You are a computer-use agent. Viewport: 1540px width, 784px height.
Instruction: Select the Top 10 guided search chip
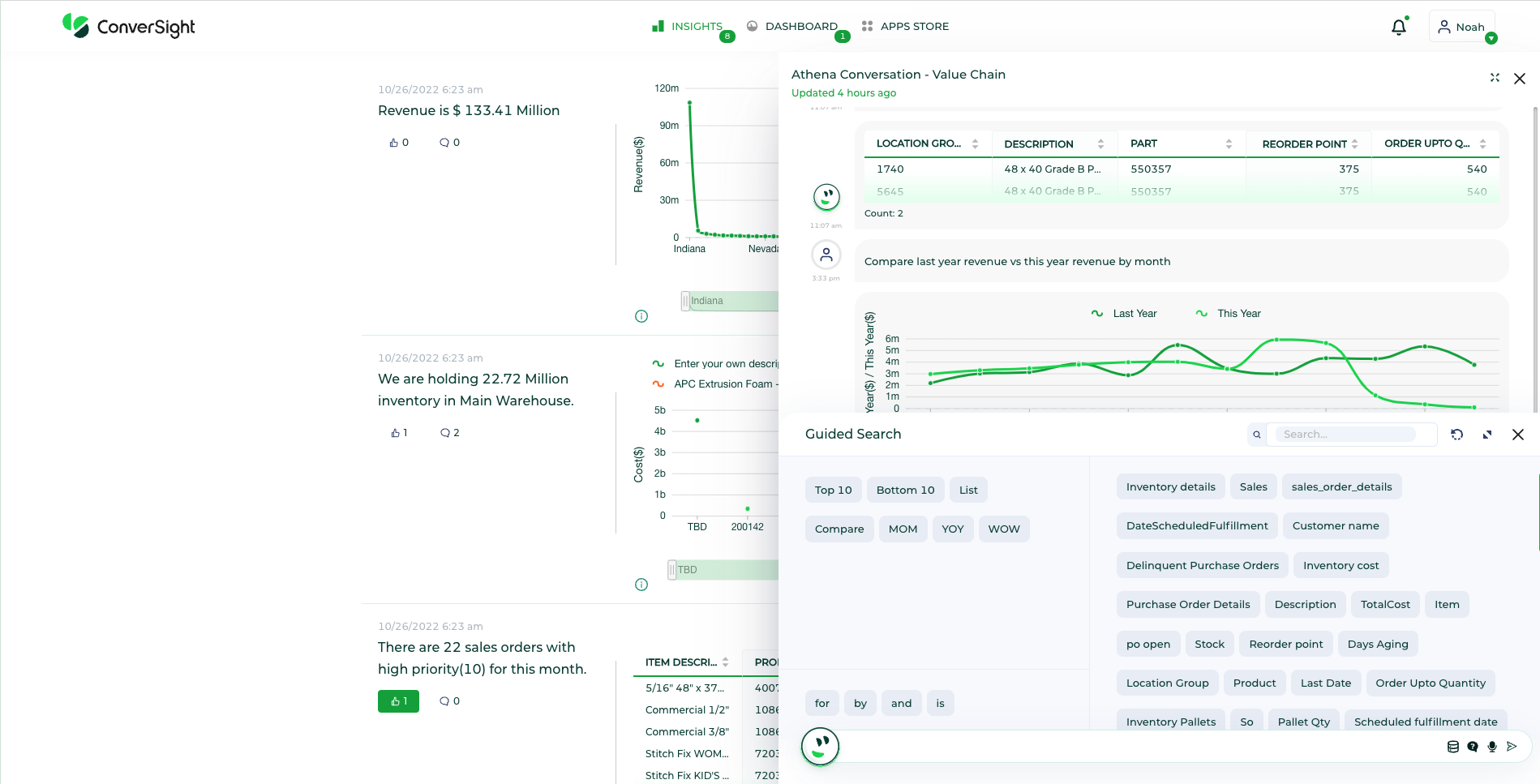click(x=833, y=491)
